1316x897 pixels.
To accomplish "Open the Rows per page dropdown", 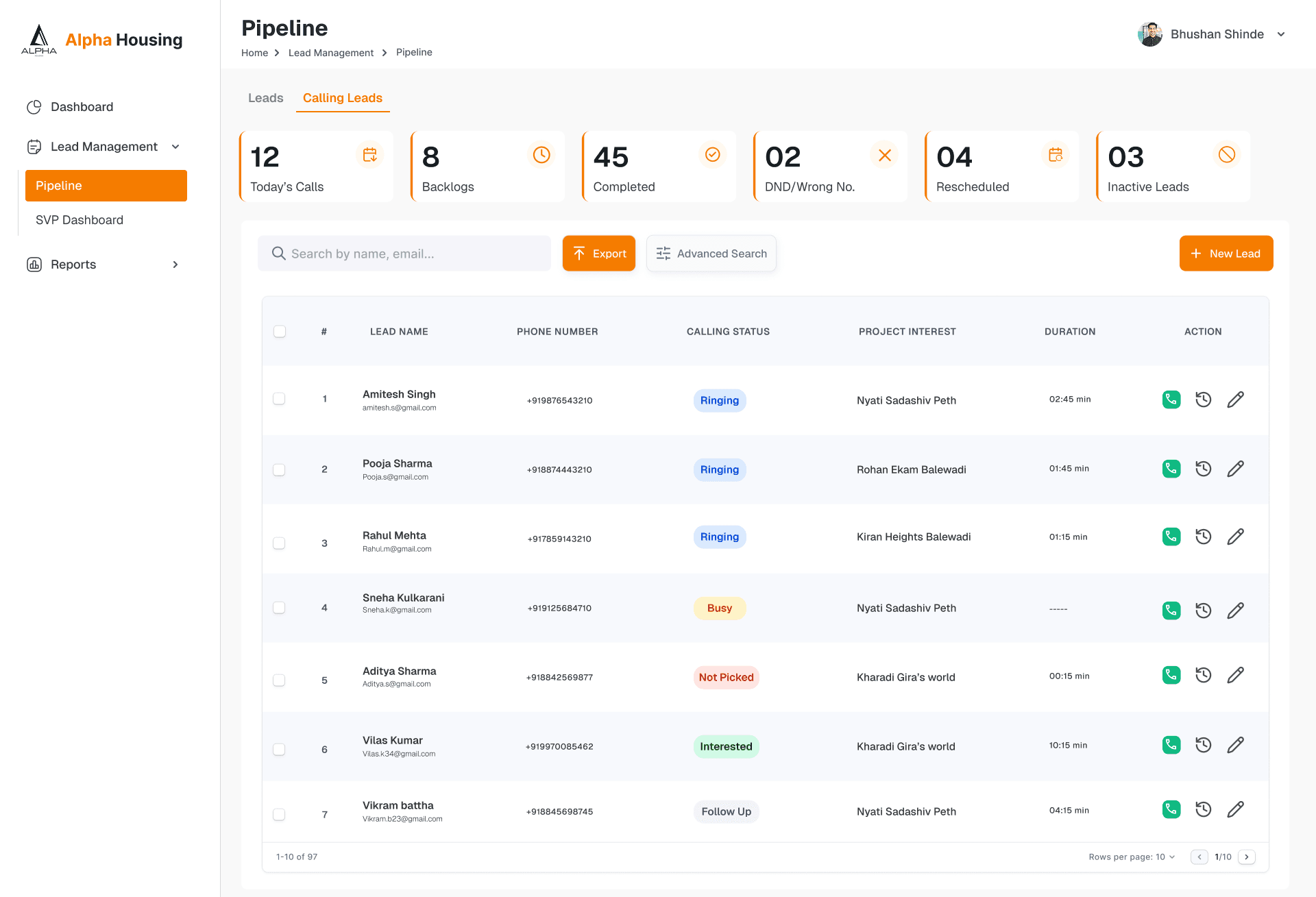I will coord(1132,857).
